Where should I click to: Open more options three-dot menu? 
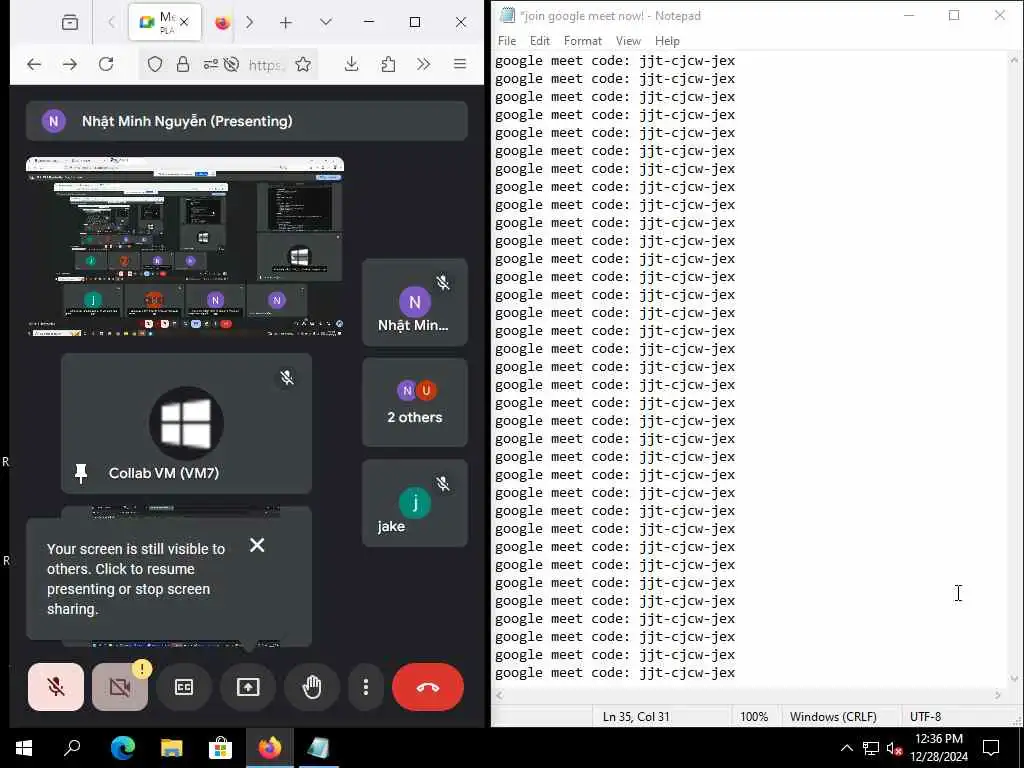click(366, 686)
